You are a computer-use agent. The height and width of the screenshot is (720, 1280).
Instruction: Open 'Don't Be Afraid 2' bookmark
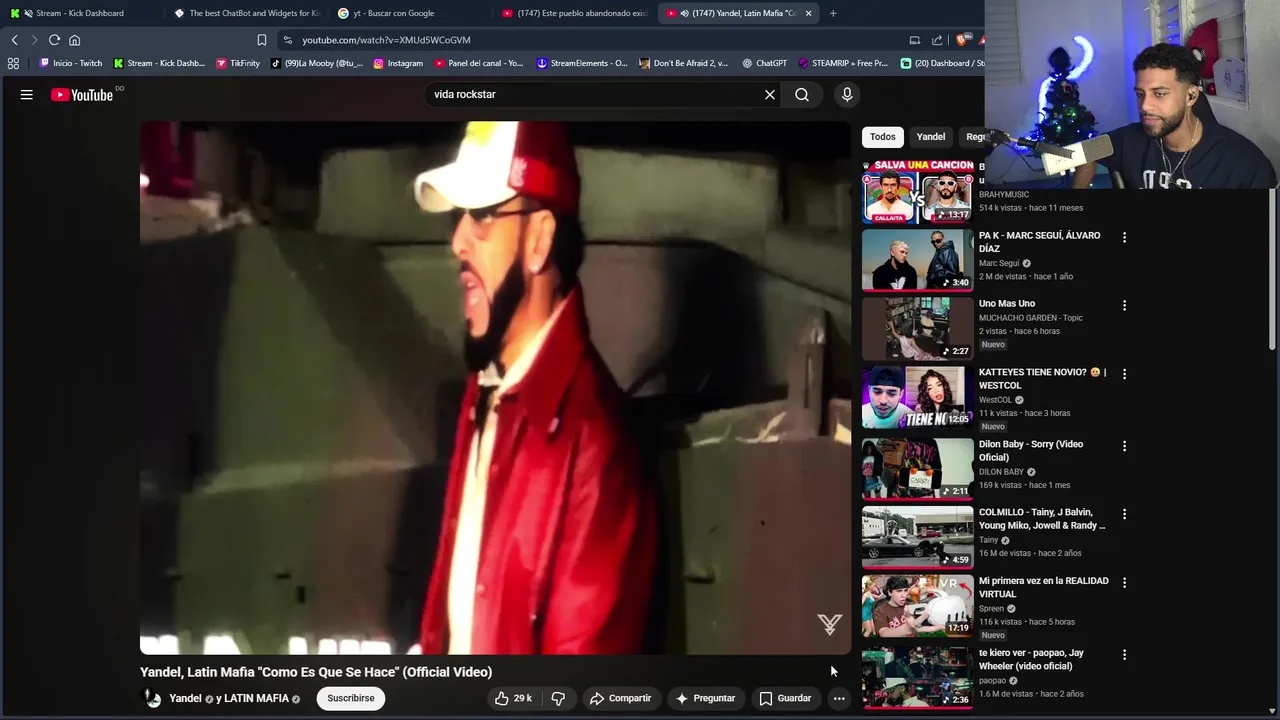[684, 63]
